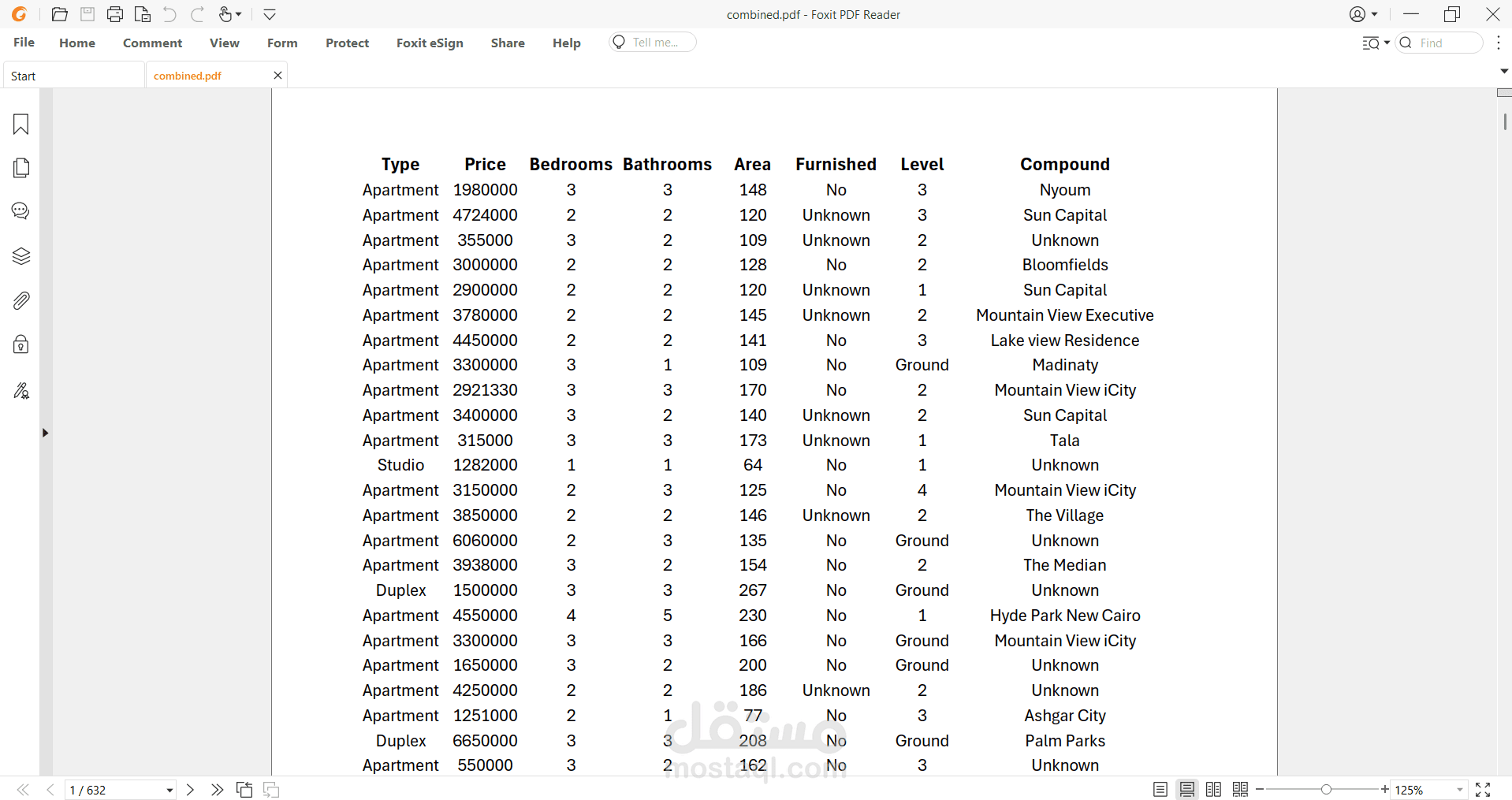This screenshot has height=800, width=1512.
Task: Go to the next page
Action: (190, 790)
